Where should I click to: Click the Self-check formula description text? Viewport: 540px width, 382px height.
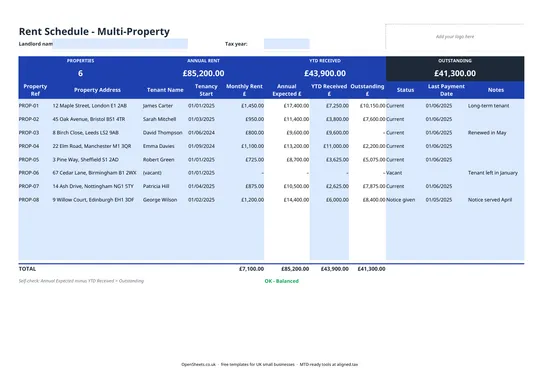[x=81, y=281]
